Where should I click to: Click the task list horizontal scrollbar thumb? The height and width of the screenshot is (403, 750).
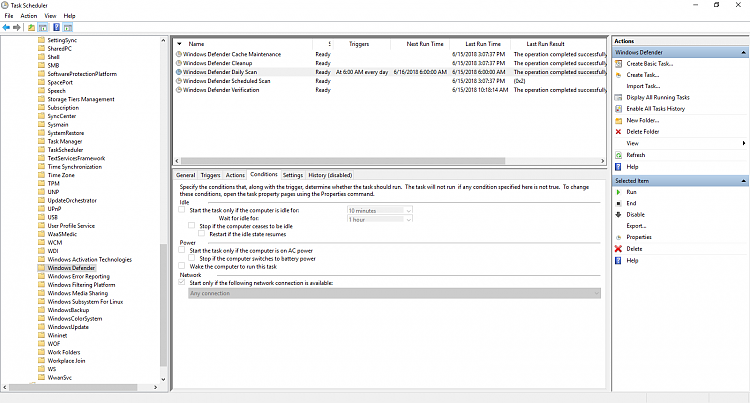click(343, 161)
